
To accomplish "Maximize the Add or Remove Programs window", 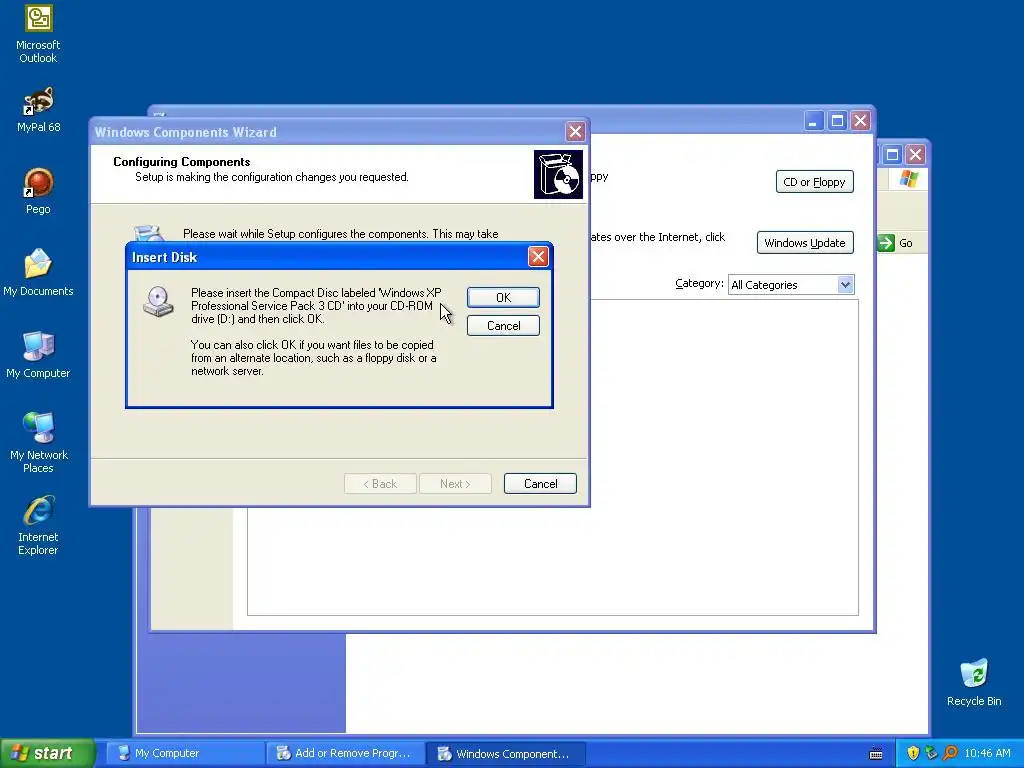I will [x=837, y=121].
